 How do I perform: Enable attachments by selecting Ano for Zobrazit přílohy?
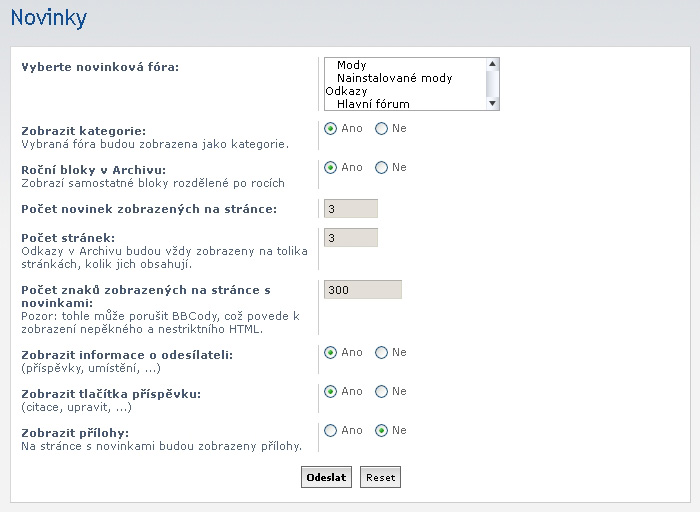[x=330, y=431]
